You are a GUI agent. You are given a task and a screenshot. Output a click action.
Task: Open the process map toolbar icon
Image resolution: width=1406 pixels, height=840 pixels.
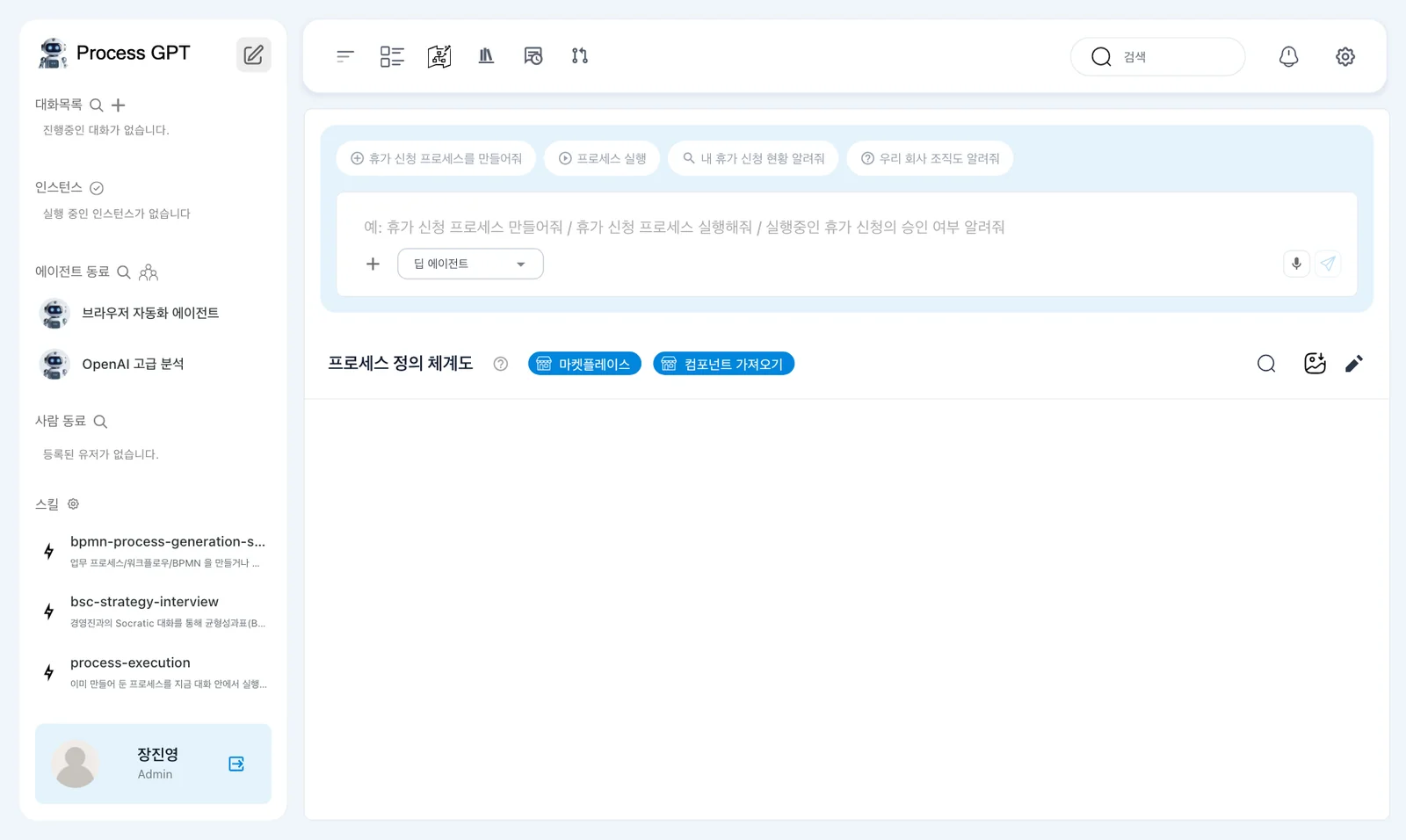(439, 56)
